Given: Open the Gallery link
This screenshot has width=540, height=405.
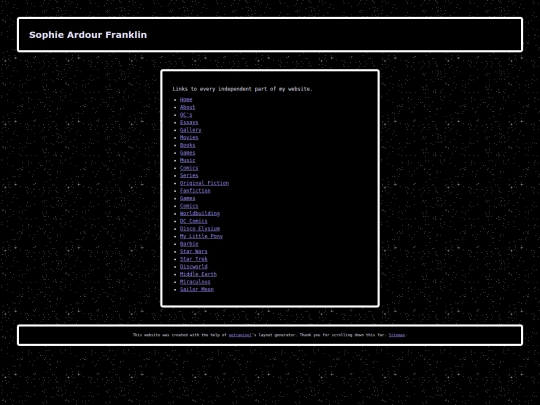Looking at the screenshot, I should pos(190,130).
